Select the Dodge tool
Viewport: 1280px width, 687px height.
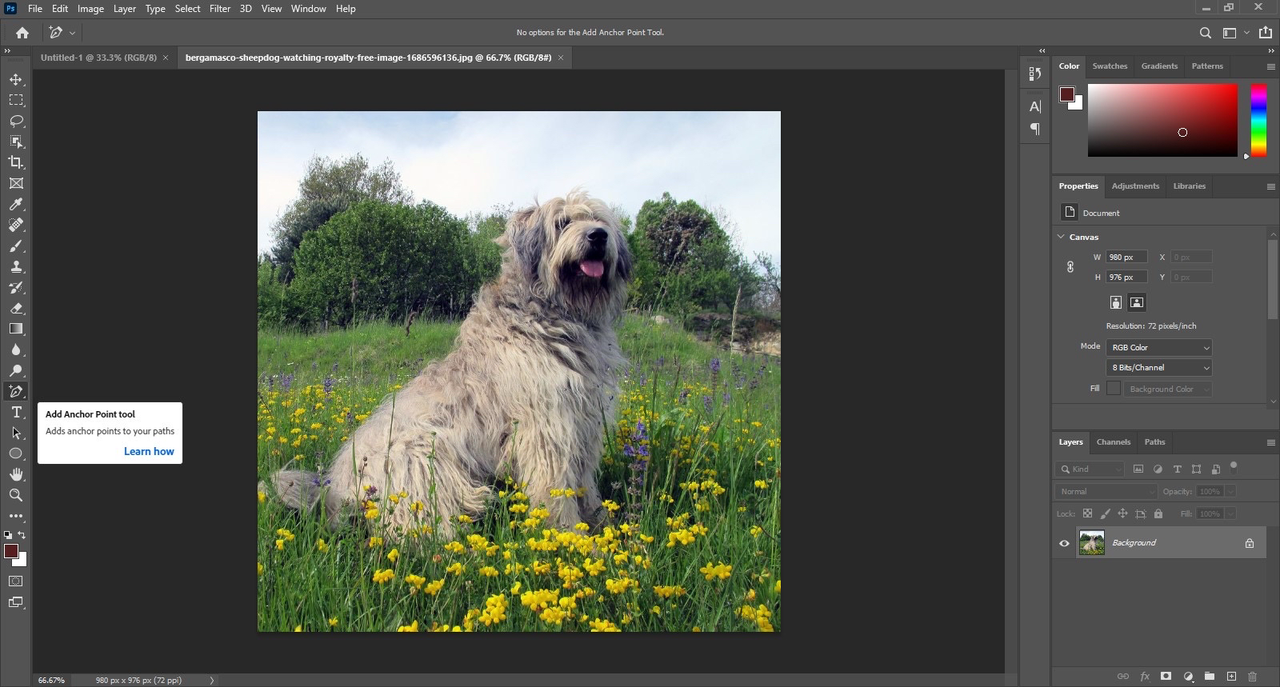pos(16,371)
